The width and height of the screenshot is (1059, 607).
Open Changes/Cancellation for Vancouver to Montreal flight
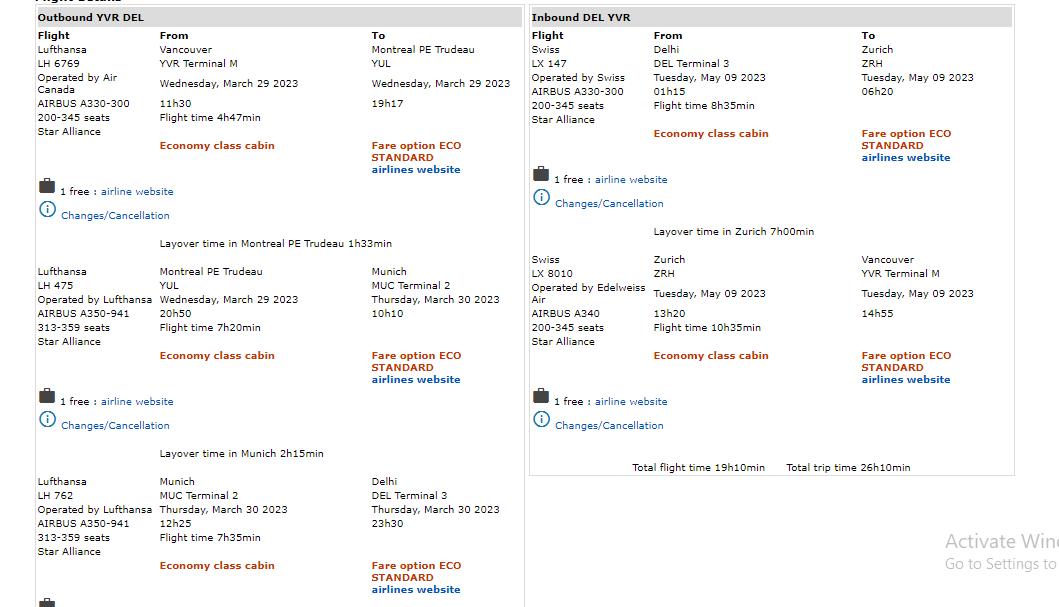pos(115,216)
